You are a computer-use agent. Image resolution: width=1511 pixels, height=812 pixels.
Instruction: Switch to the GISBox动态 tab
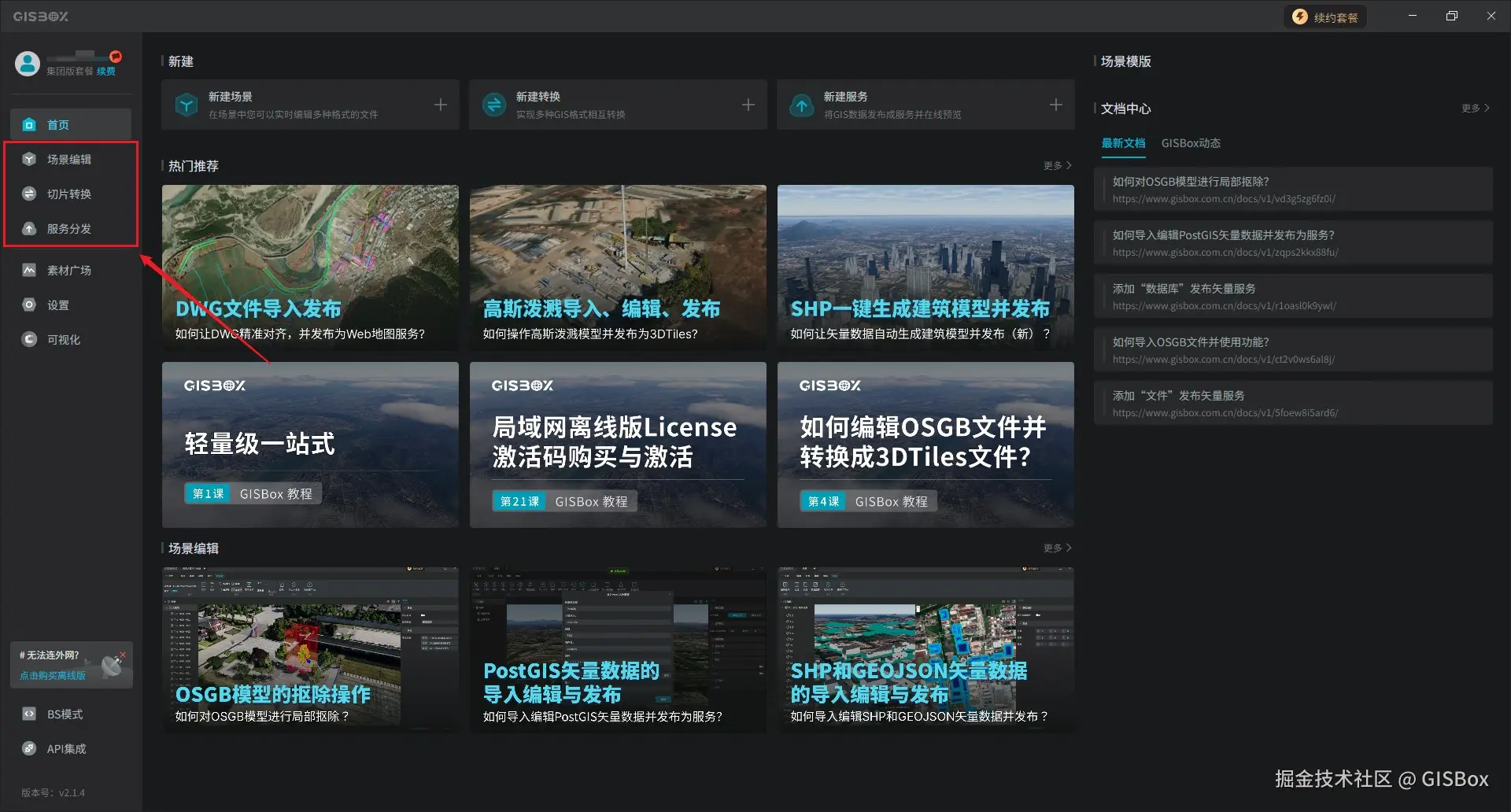click(x=1191, y=143)
